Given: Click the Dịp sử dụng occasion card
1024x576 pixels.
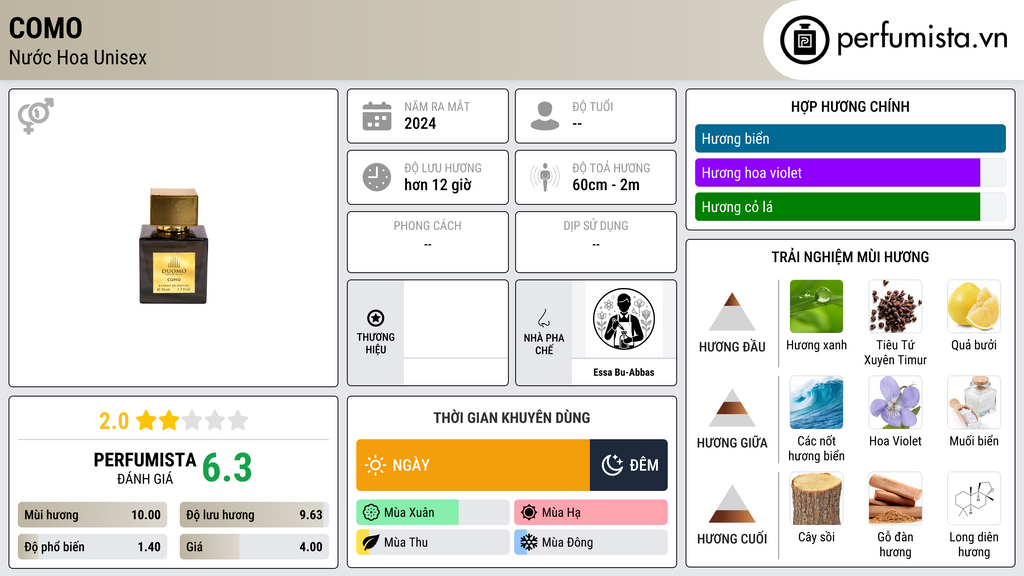Looking at the screenshot, I should pos(596,242).
